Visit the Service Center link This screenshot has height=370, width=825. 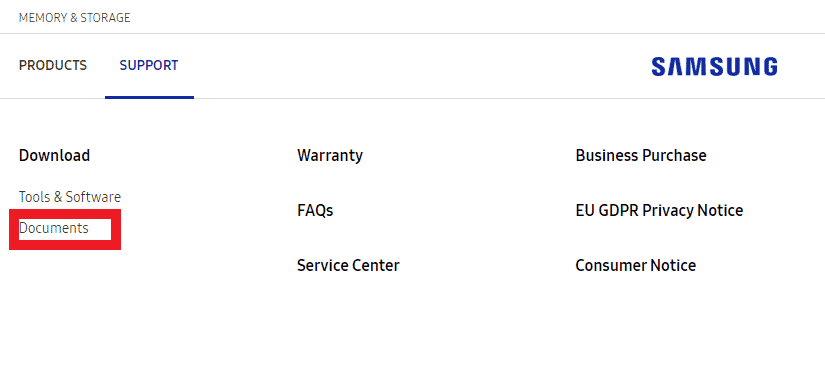tap(348, 265)
